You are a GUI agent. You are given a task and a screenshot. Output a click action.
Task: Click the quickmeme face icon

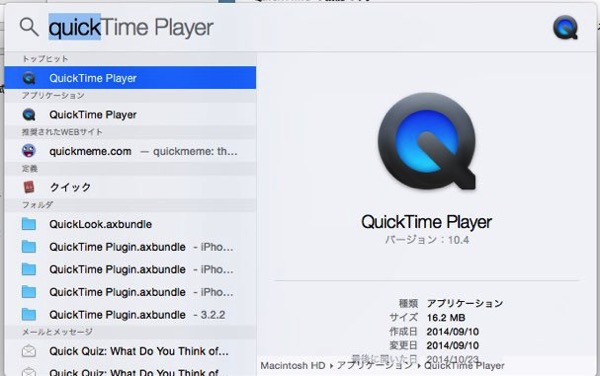tap(29, 151)
